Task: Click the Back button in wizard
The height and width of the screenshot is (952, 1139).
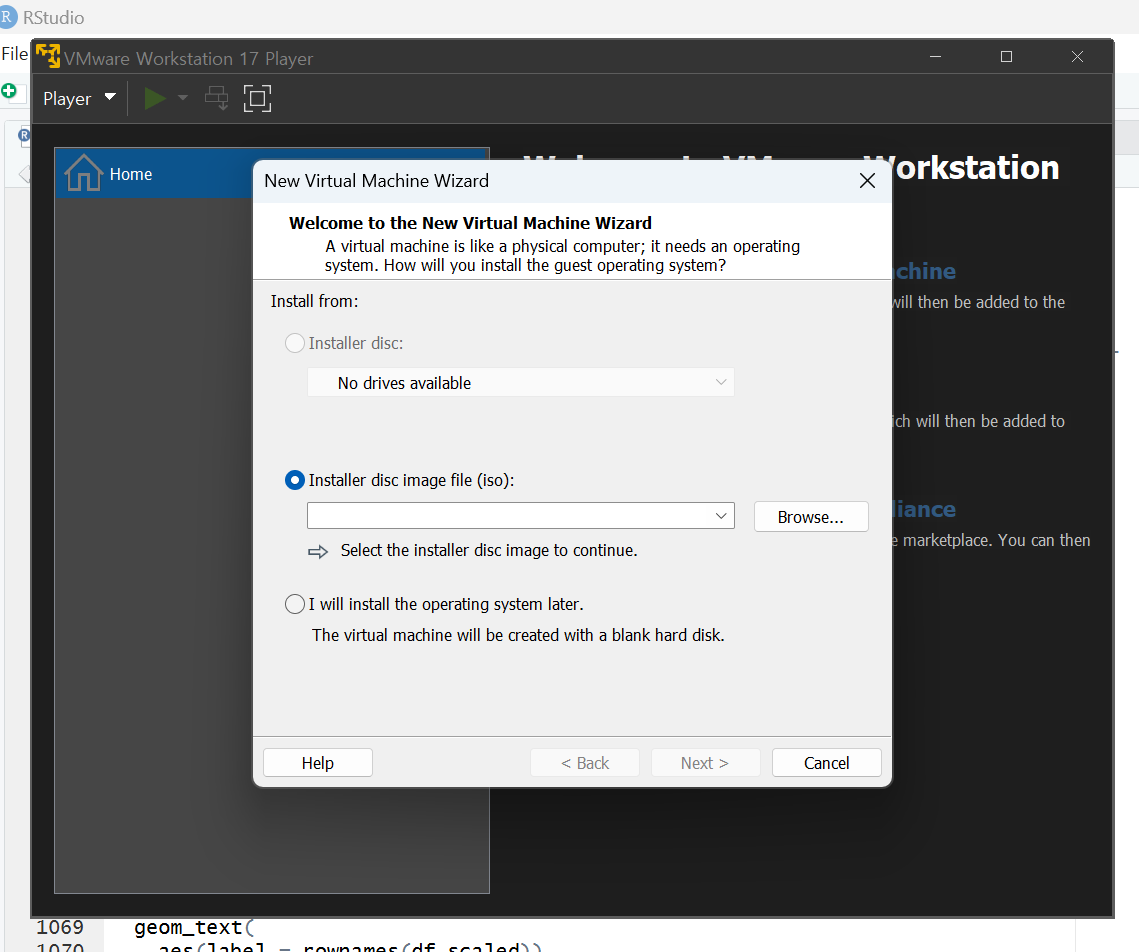Action: [585, 762]
